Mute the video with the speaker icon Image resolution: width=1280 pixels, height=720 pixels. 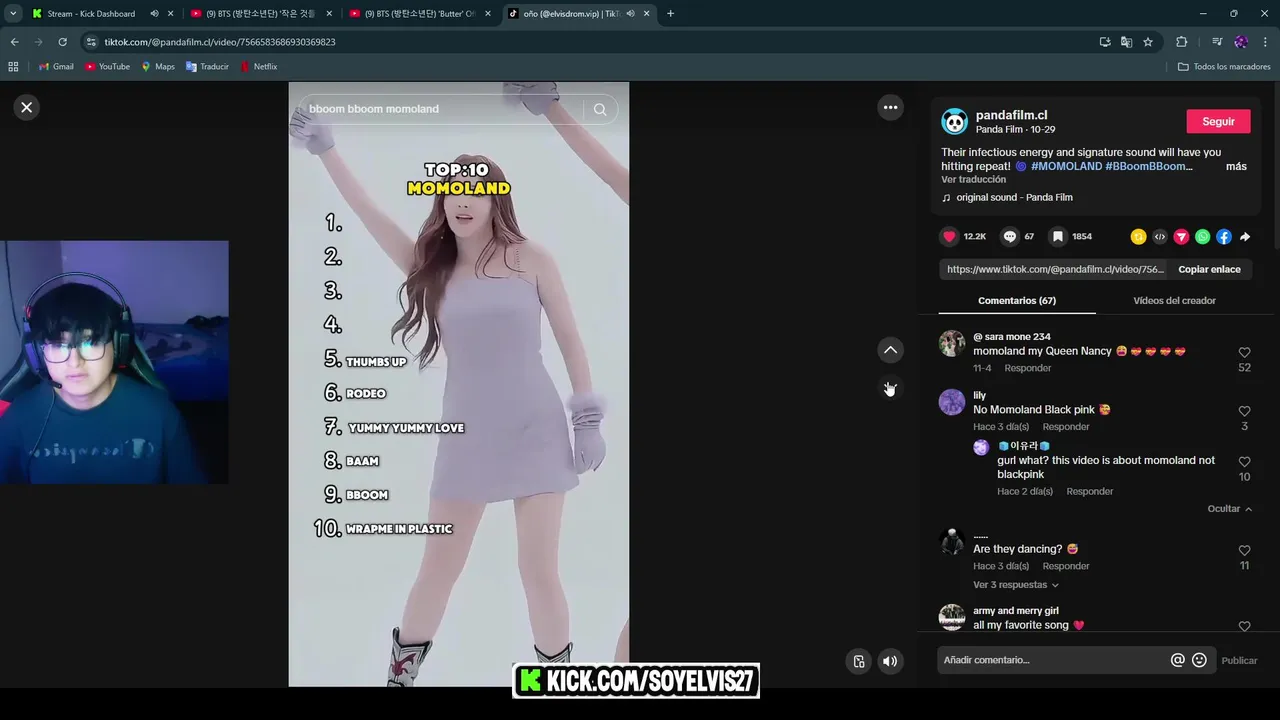pos(890,661)
